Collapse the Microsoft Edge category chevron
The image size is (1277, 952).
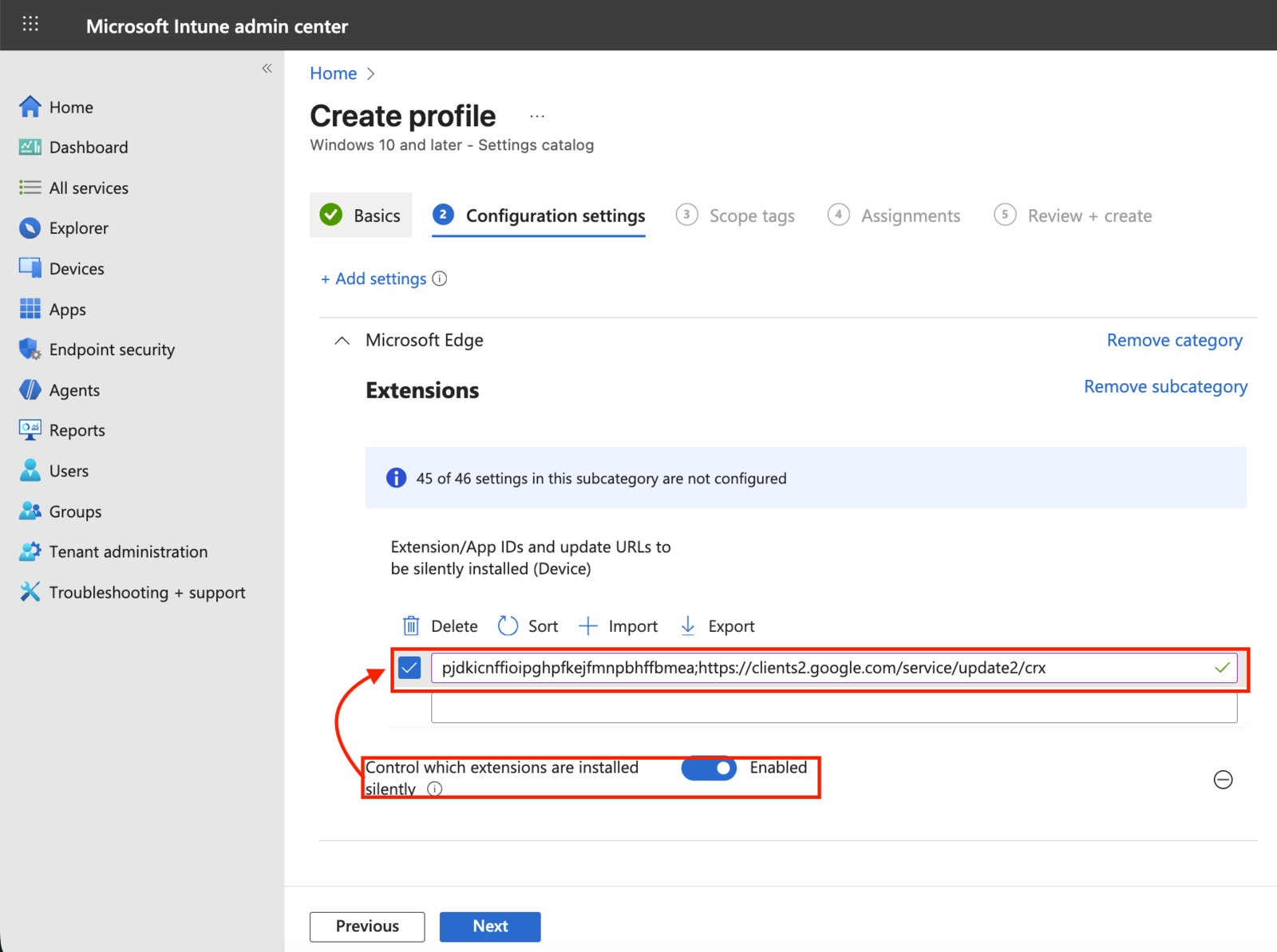coord(342,340)
